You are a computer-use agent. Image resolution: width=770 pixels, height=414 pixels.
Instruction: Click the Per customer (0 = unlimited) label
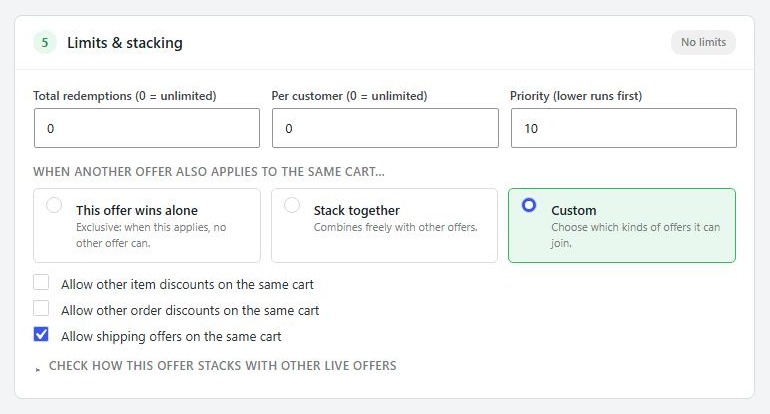(x=349, y=96)
